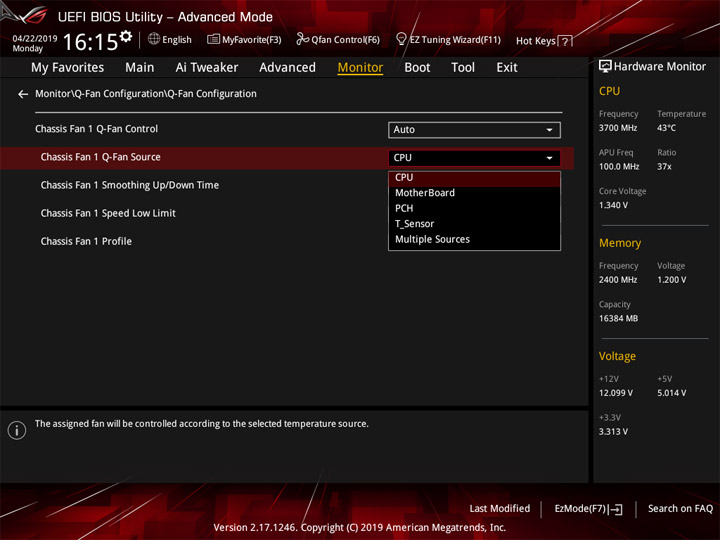720x540 pixels.
Task: Click +12V reading 12.099 V
Action: (615, 393)
